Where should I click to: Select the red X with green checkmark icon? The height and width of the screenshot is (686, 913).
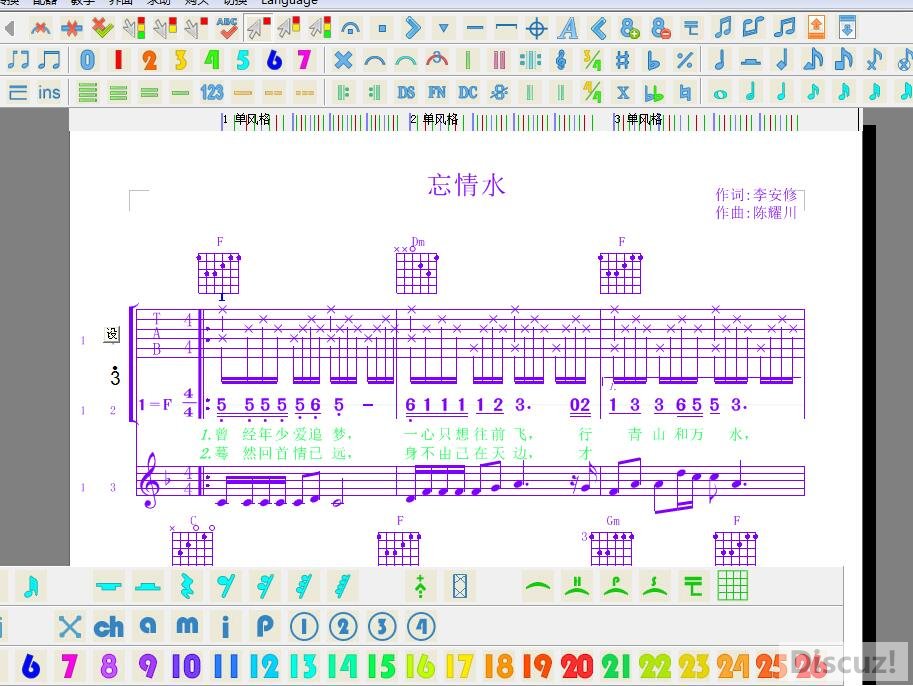[102, 27]
